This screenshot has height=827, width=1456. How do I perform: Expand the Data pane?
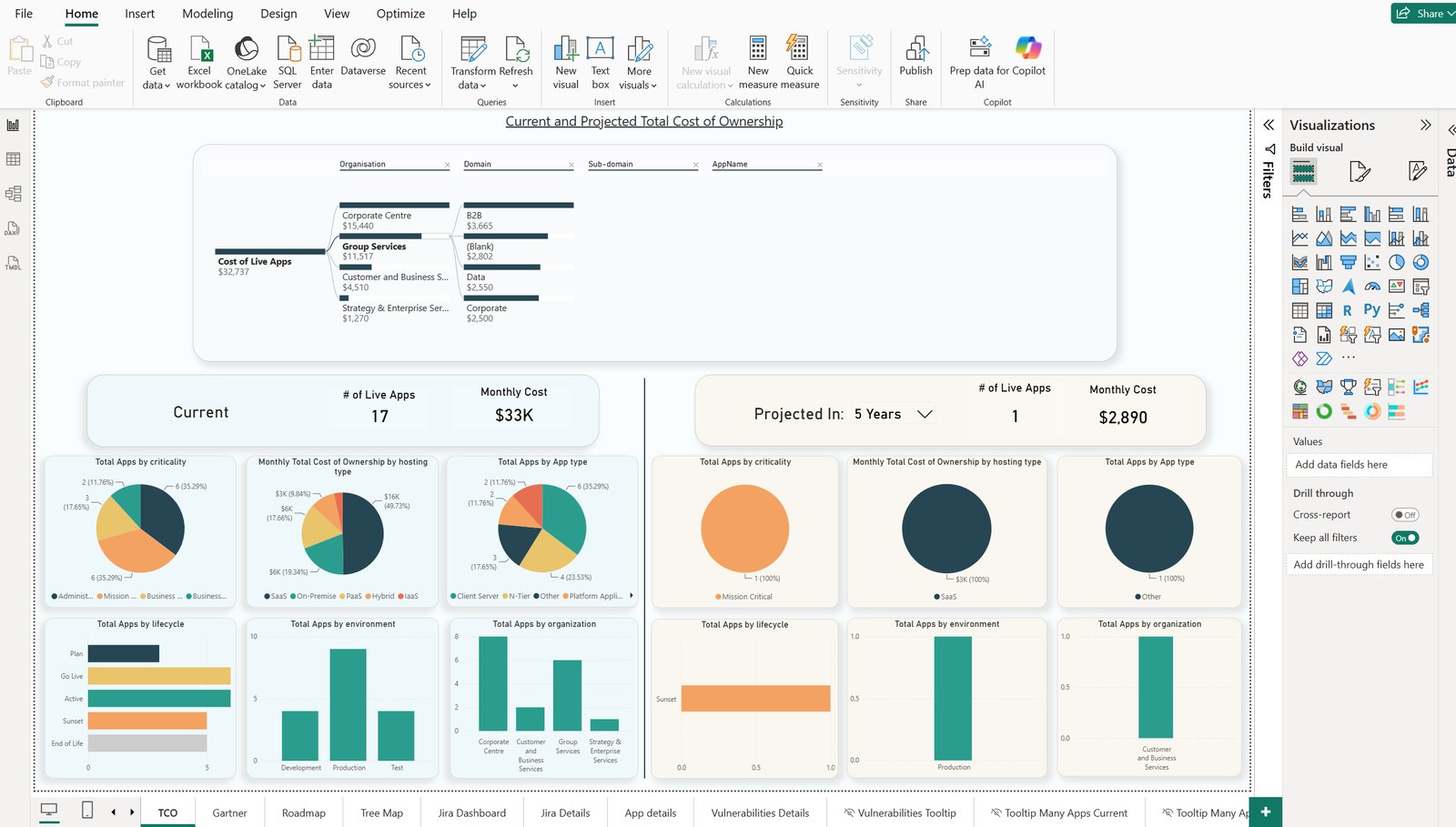tap(1451, 129)
